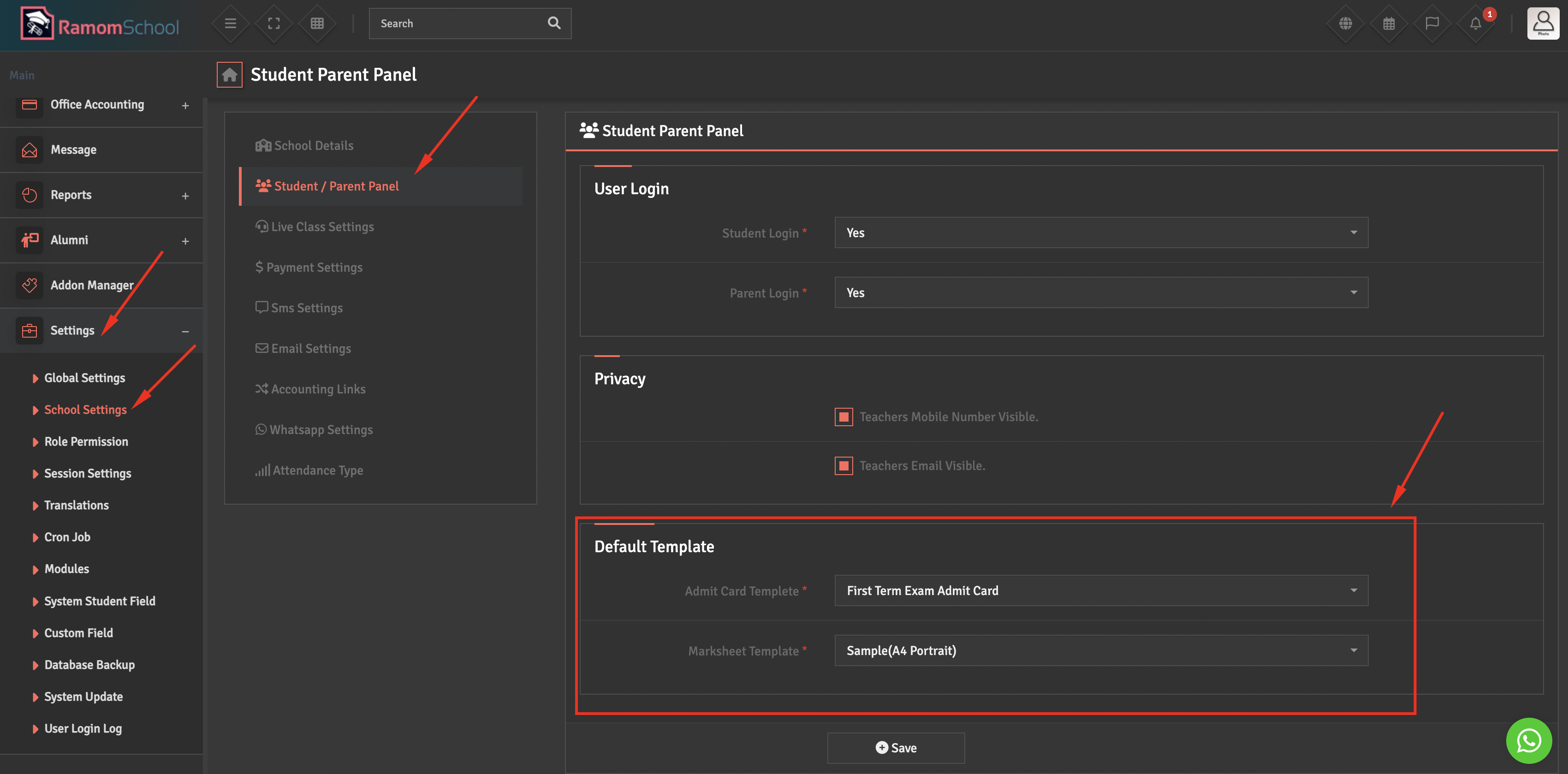The height and width of the screenshot is (774, 1568).
Task: Enter fullscreen mode via expand icon
Action: pos(274,23)
